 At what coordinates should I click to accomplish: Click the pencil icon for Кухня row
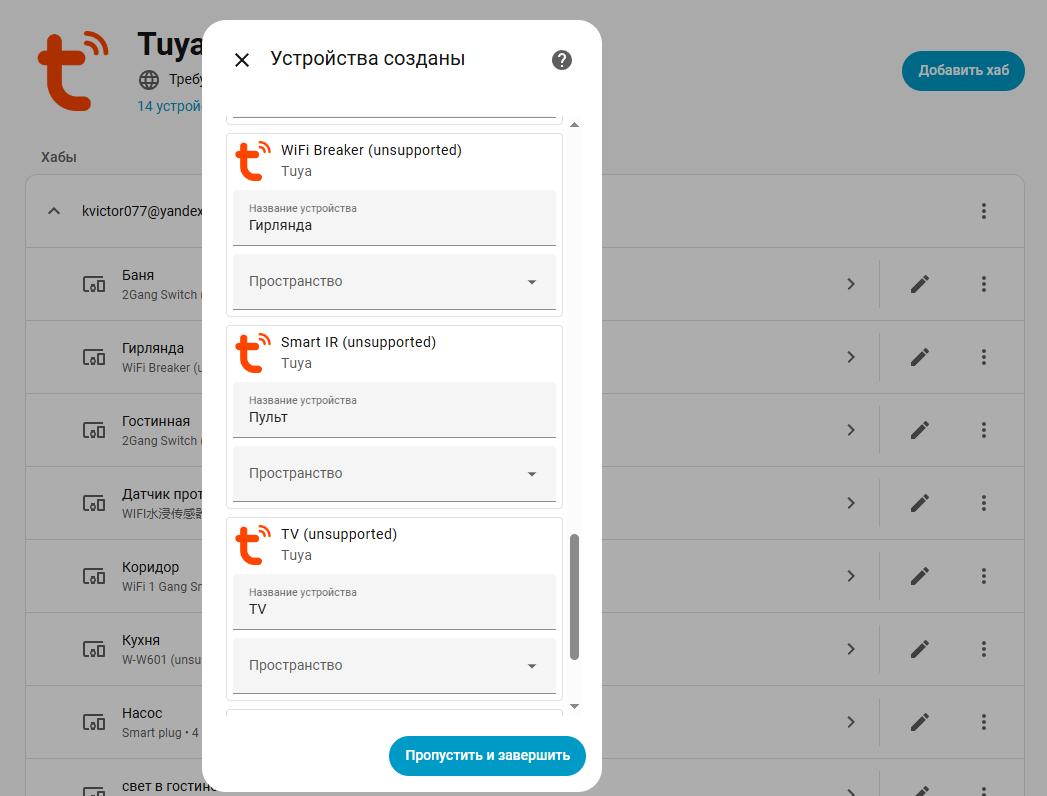click(x=920, y=649)
